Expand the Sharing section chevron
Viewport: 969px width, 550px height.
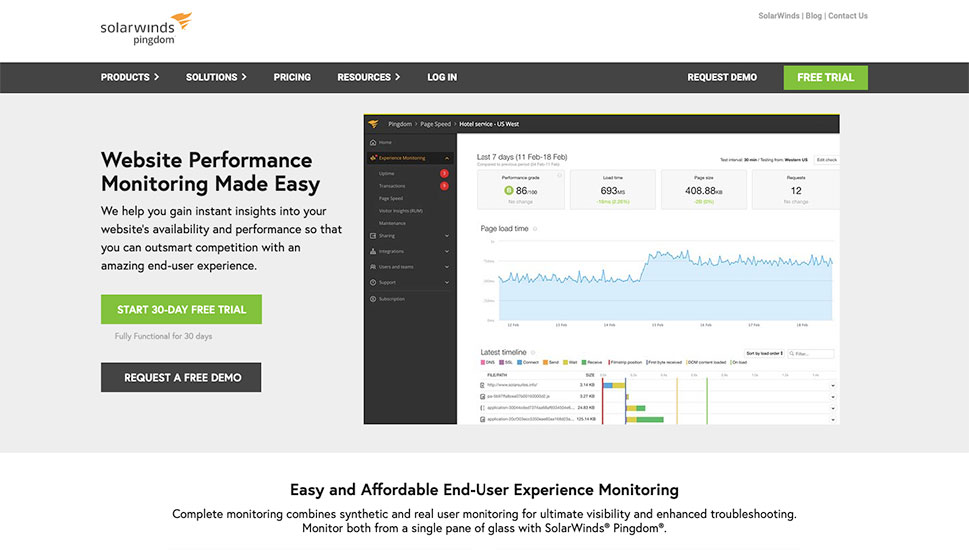[447, 235]
